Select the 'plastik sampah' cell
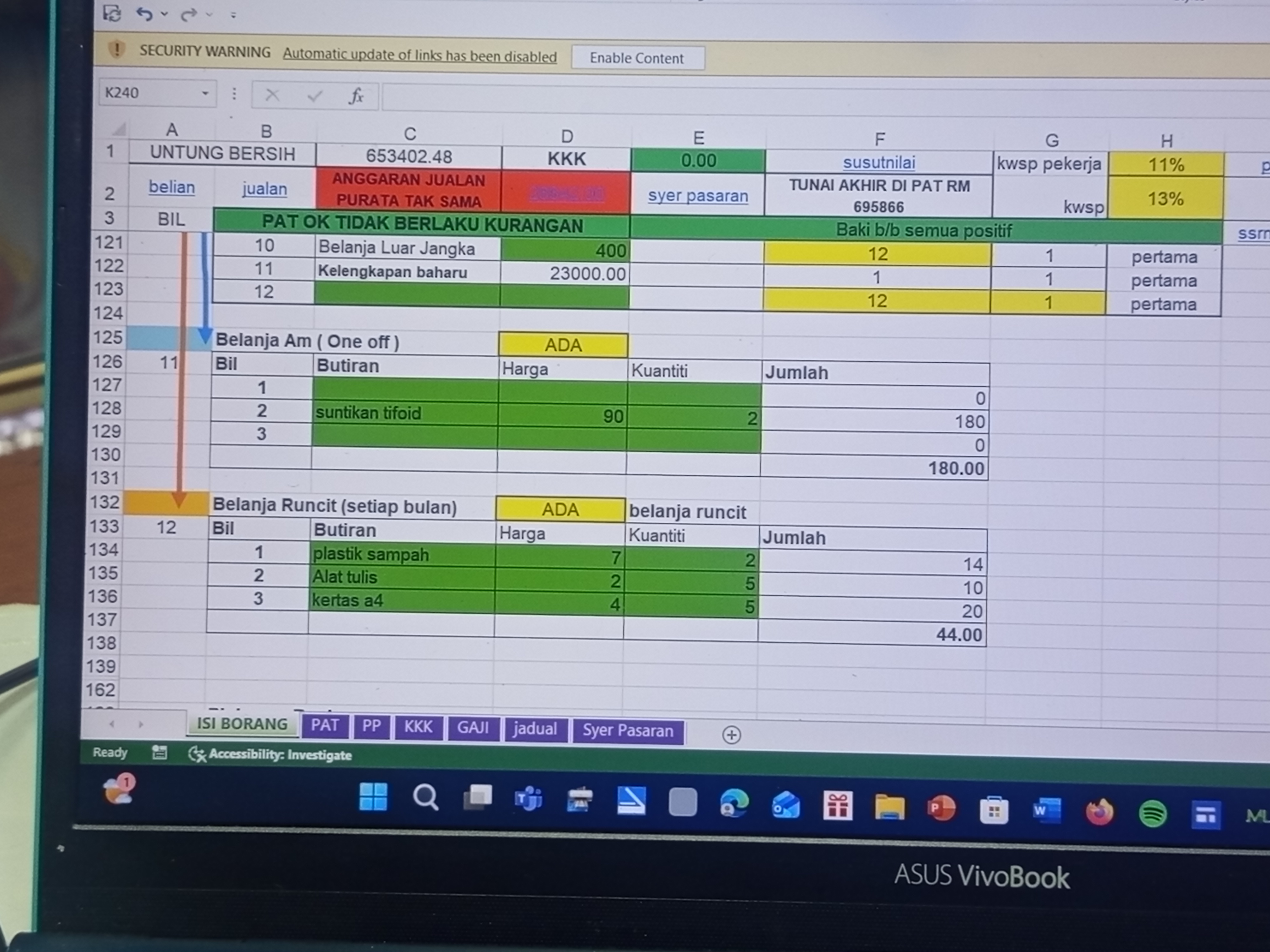Viewport: 1270px width, 952px height. (x=403, y=554)
